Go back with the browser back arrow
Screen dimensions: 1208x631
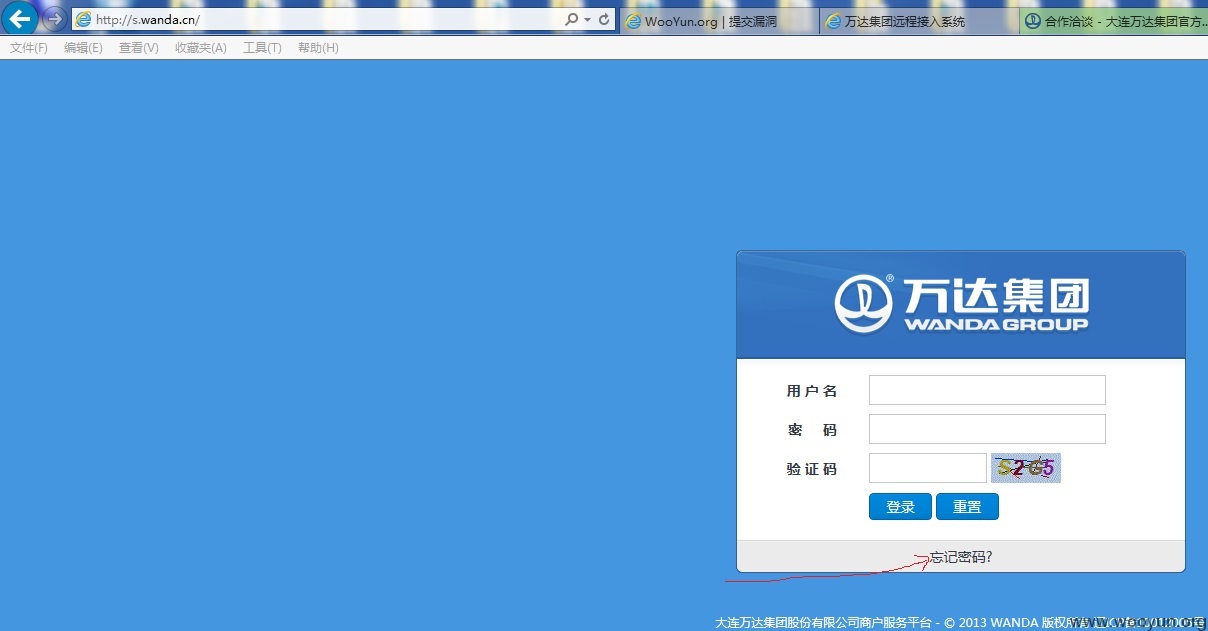click(20, 18)
